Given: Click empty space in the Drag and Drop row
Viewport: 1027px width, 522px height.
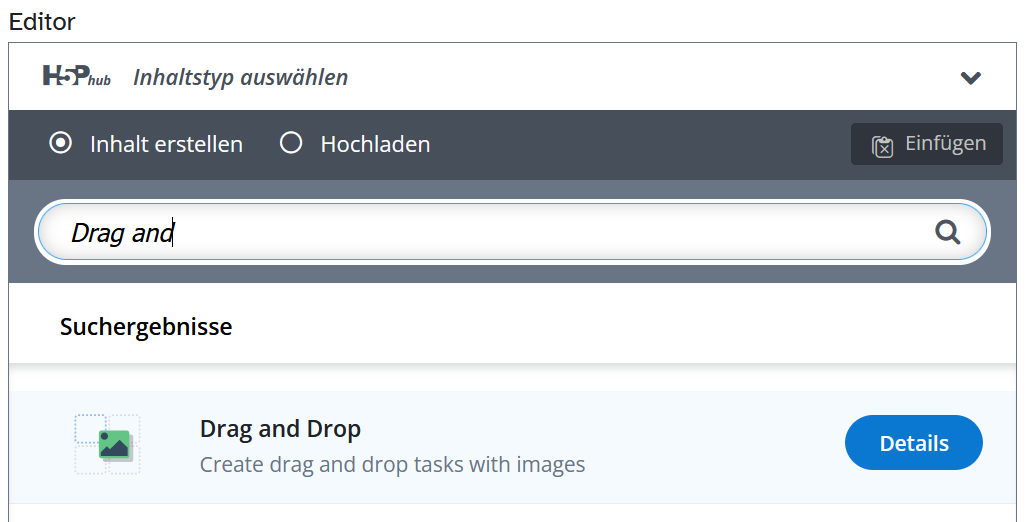Looking at the screenshot, I should [x=710, y=443].
